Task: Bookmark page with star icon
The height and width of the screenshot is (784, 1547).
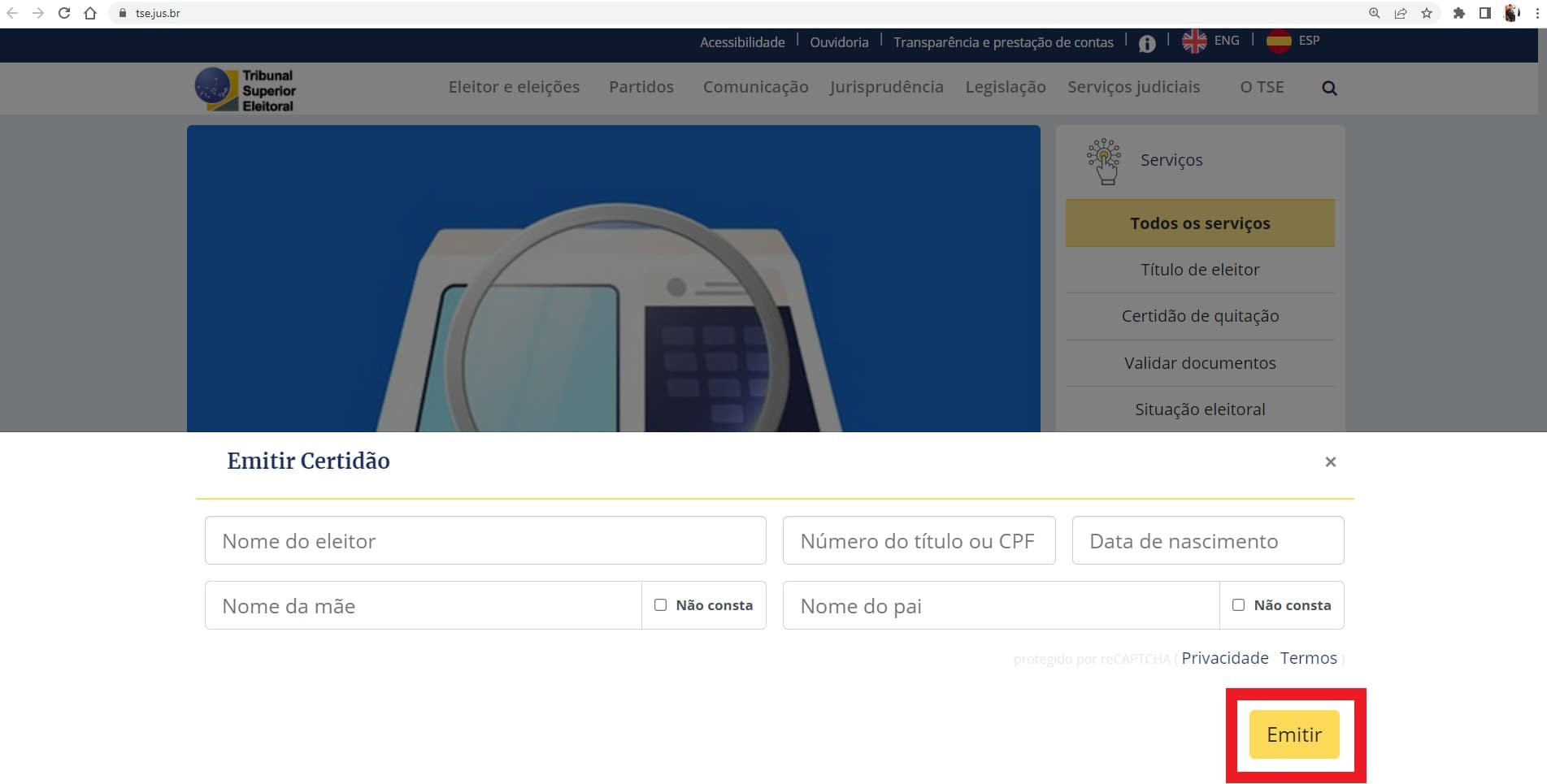Action: pyautogui.click(x=1427, y=13)
